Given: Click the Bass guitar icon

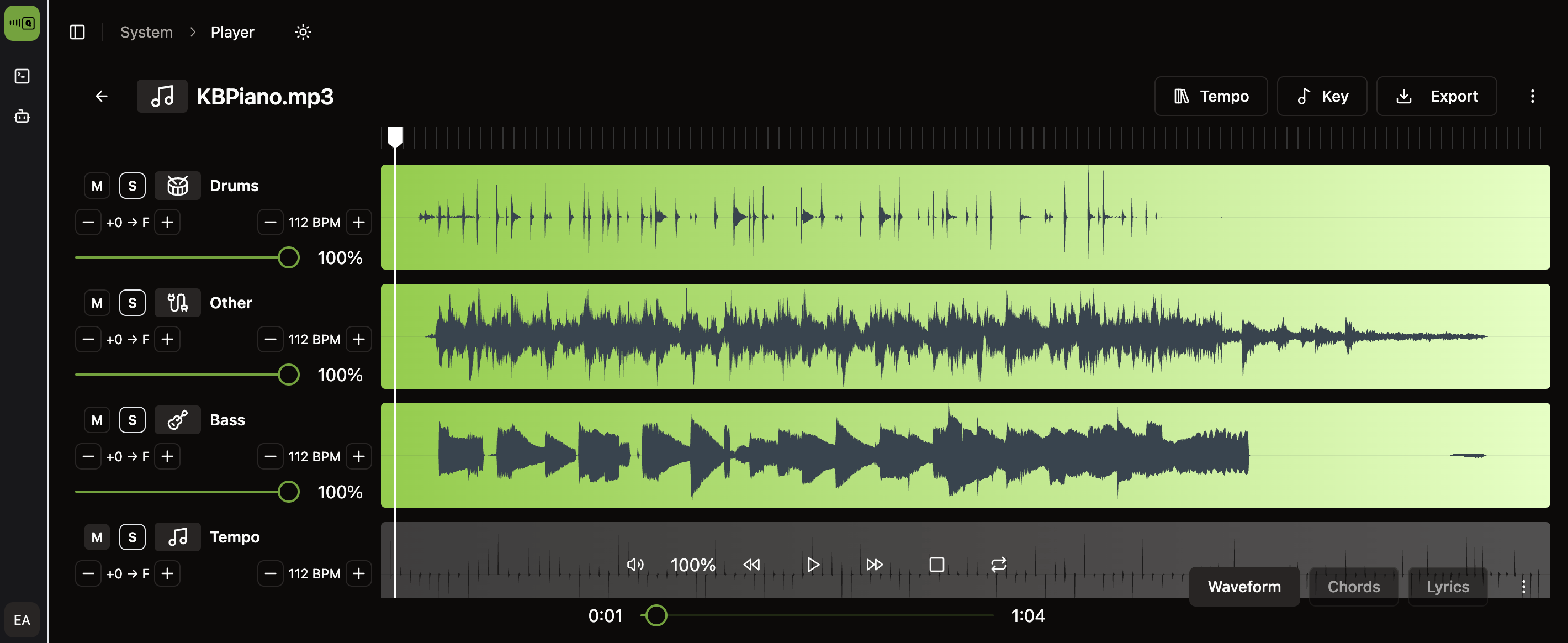Looking at the screenshot, I should click(x=177, y=419).
